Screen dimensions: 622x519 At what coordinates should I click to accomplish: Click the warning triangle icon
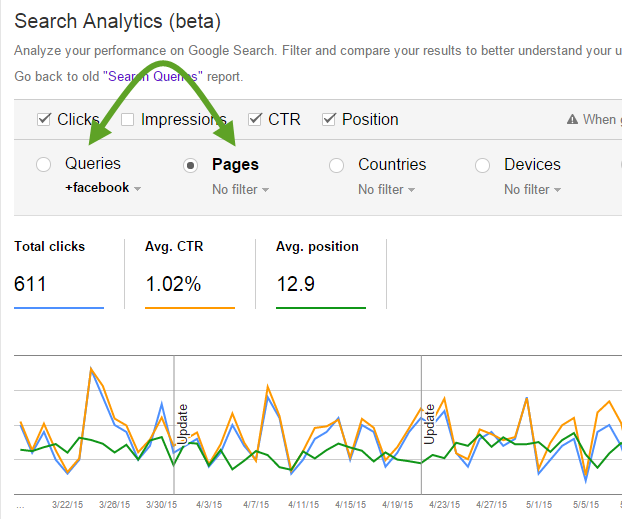pyautogui.click(x=573, y=120)
